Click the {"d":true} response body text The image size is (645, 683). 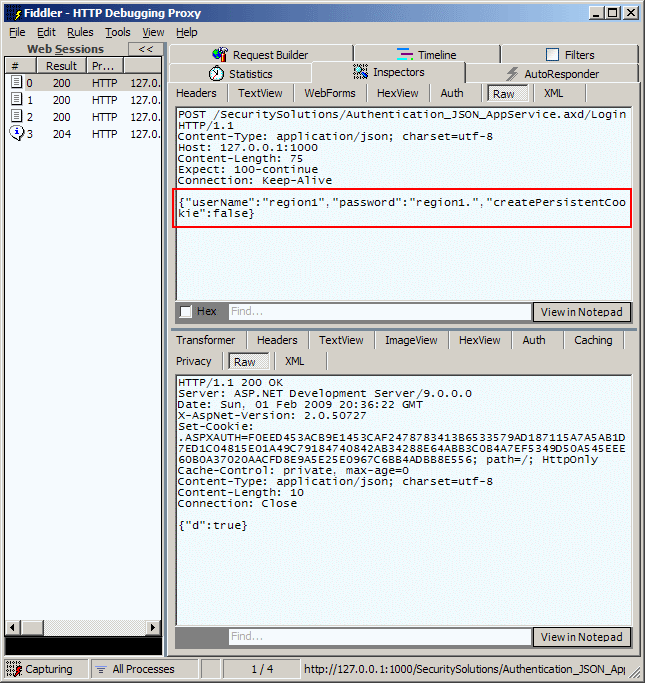(x=213, y=525)
